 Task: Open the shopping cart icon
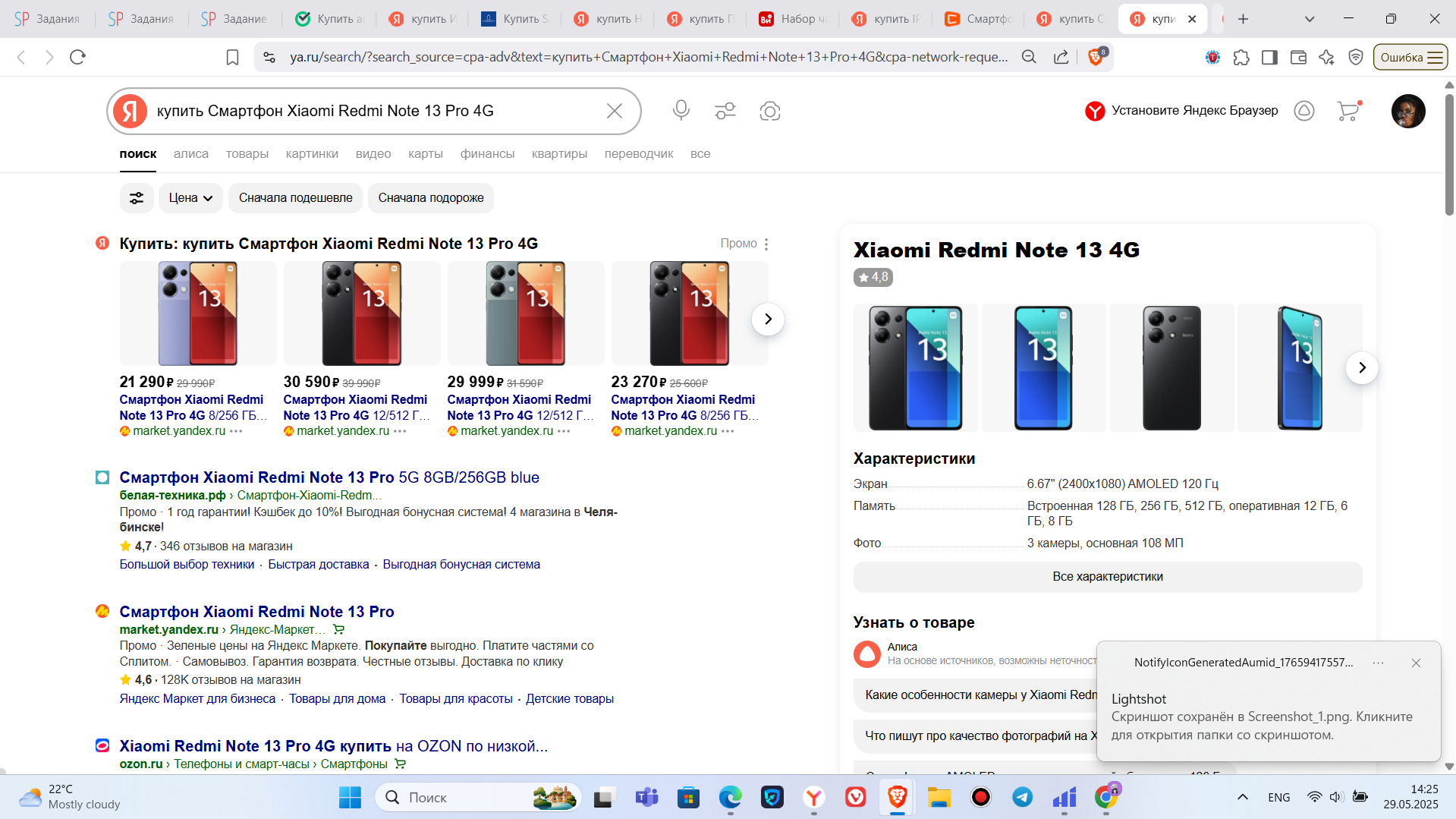[1348, 111]
